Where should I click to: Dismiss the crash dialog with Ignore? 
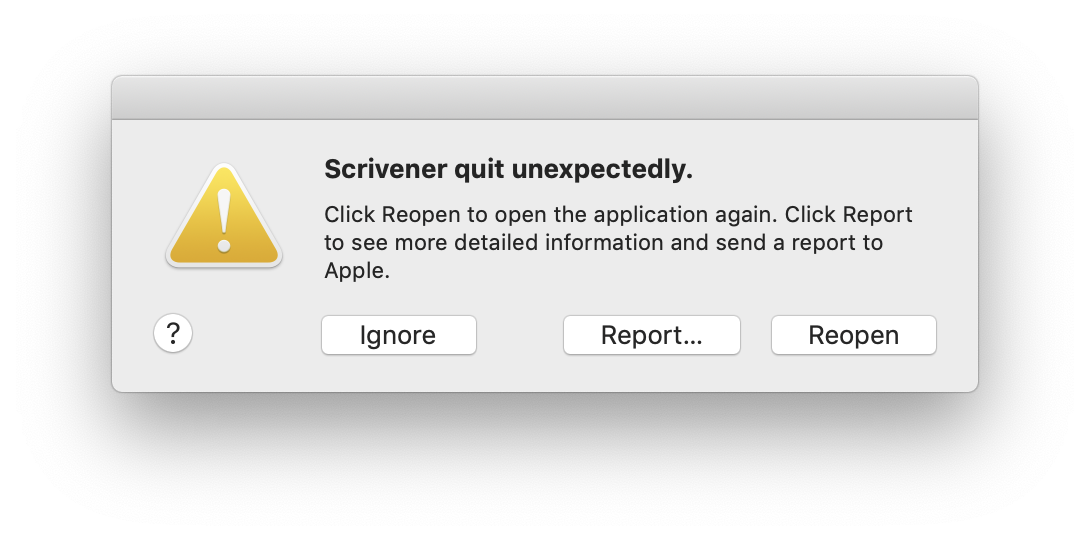[x=398, y=335]
